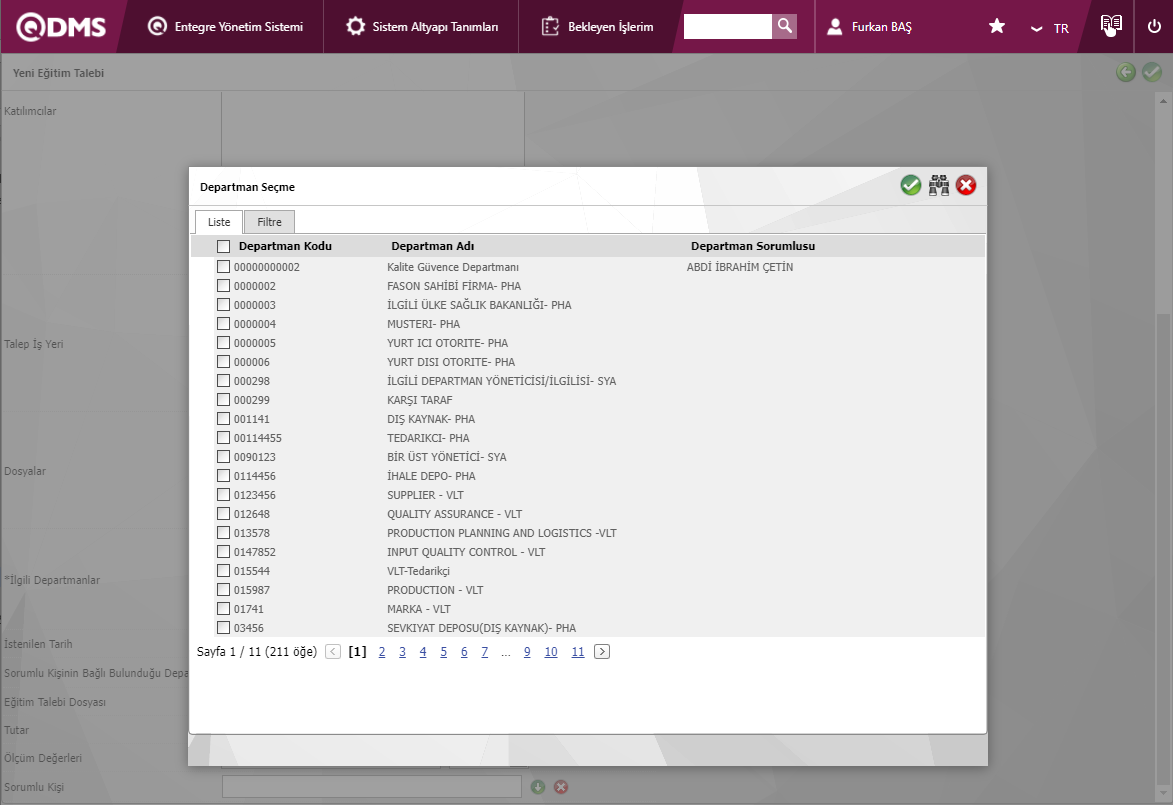Open the TR language dropdown

tap(1050, 28)
